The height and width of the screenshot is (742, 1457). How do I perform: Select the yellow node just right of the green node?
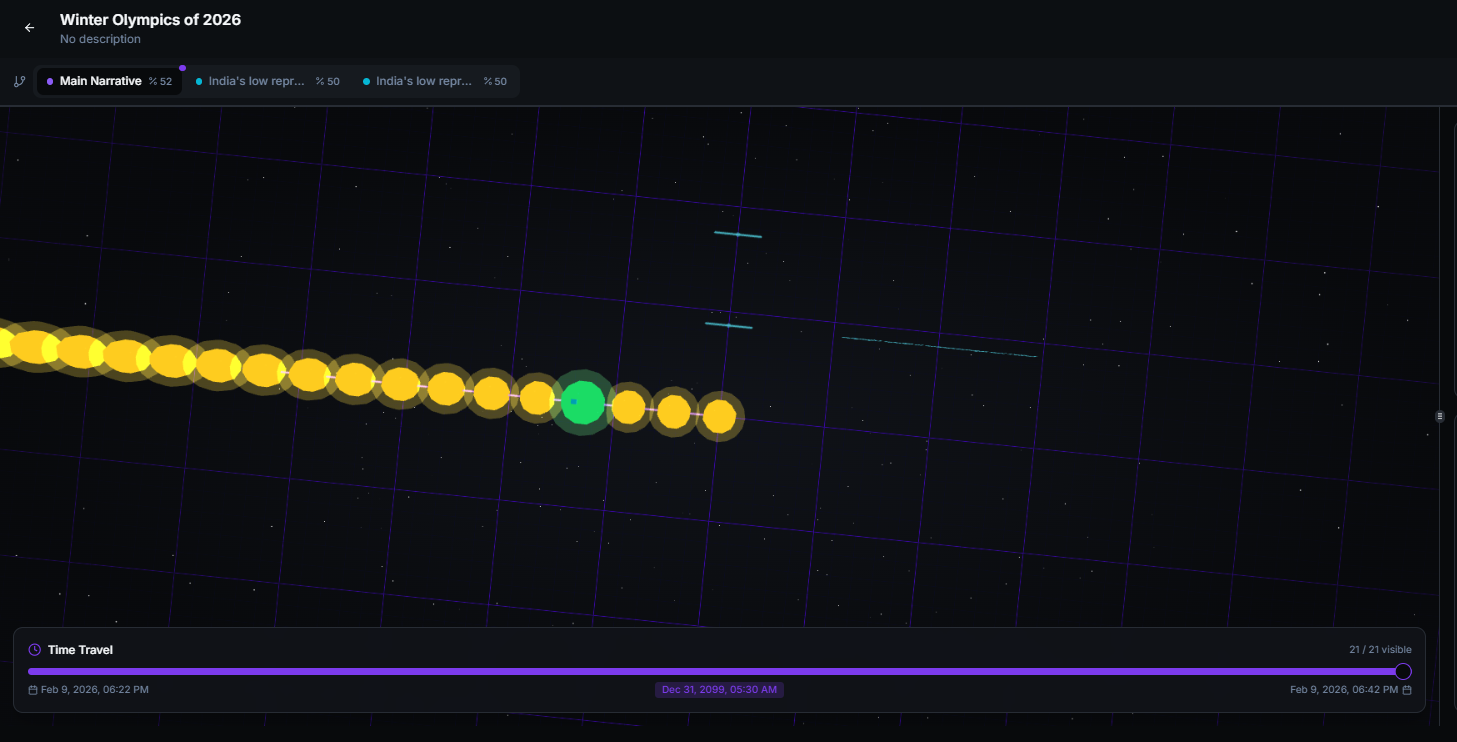click(x=628, y=407)
